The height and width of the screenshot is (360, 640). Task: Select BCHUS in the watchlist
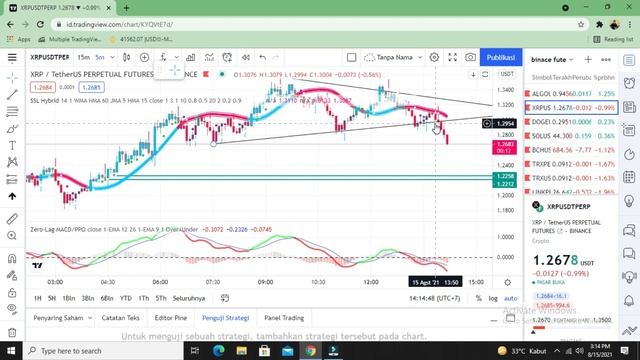pos(571,150)
